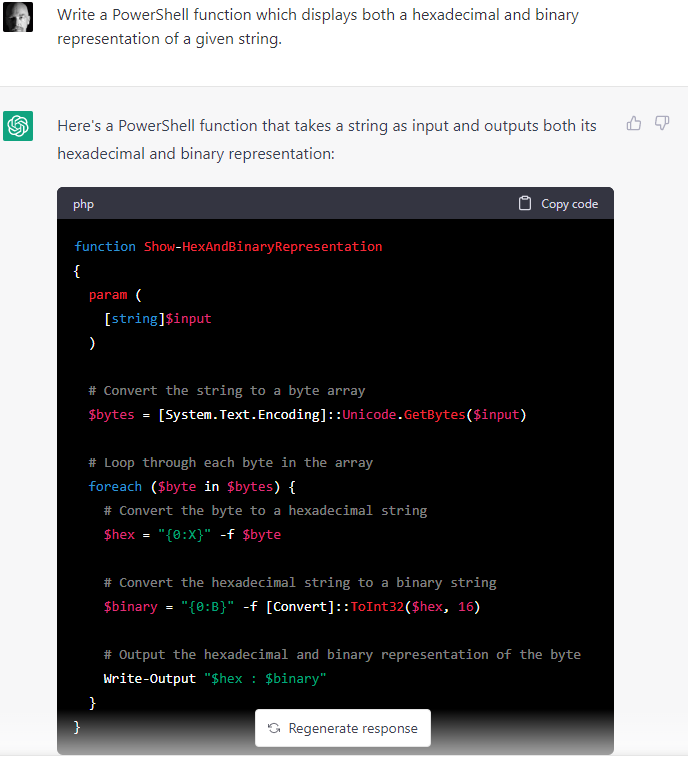Click the clipboard icon in code header
This screenshot has width=688, height=759.
[x=526, y=204]
